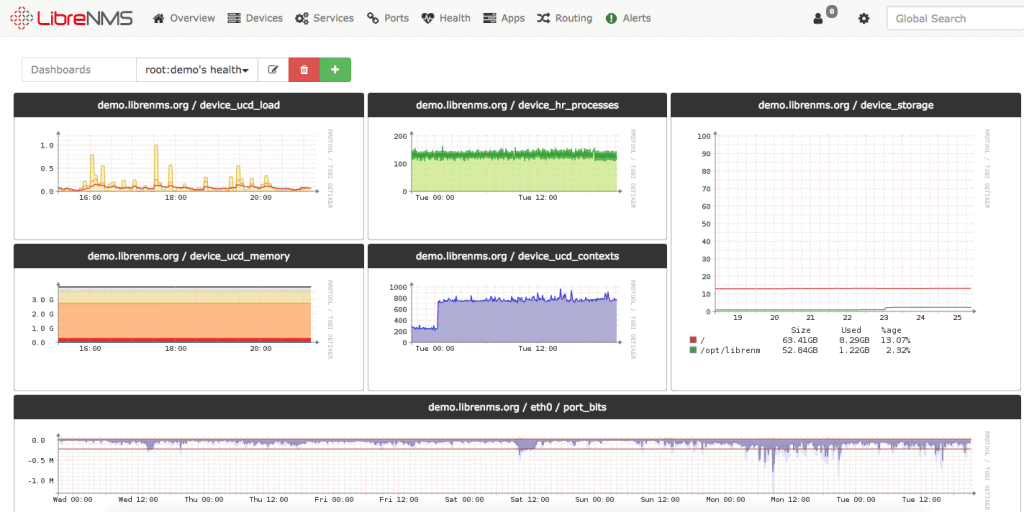Viewport: 1024px width, 512px height.
Task: Click the Dashboards label field
Action: pos(79,70)
